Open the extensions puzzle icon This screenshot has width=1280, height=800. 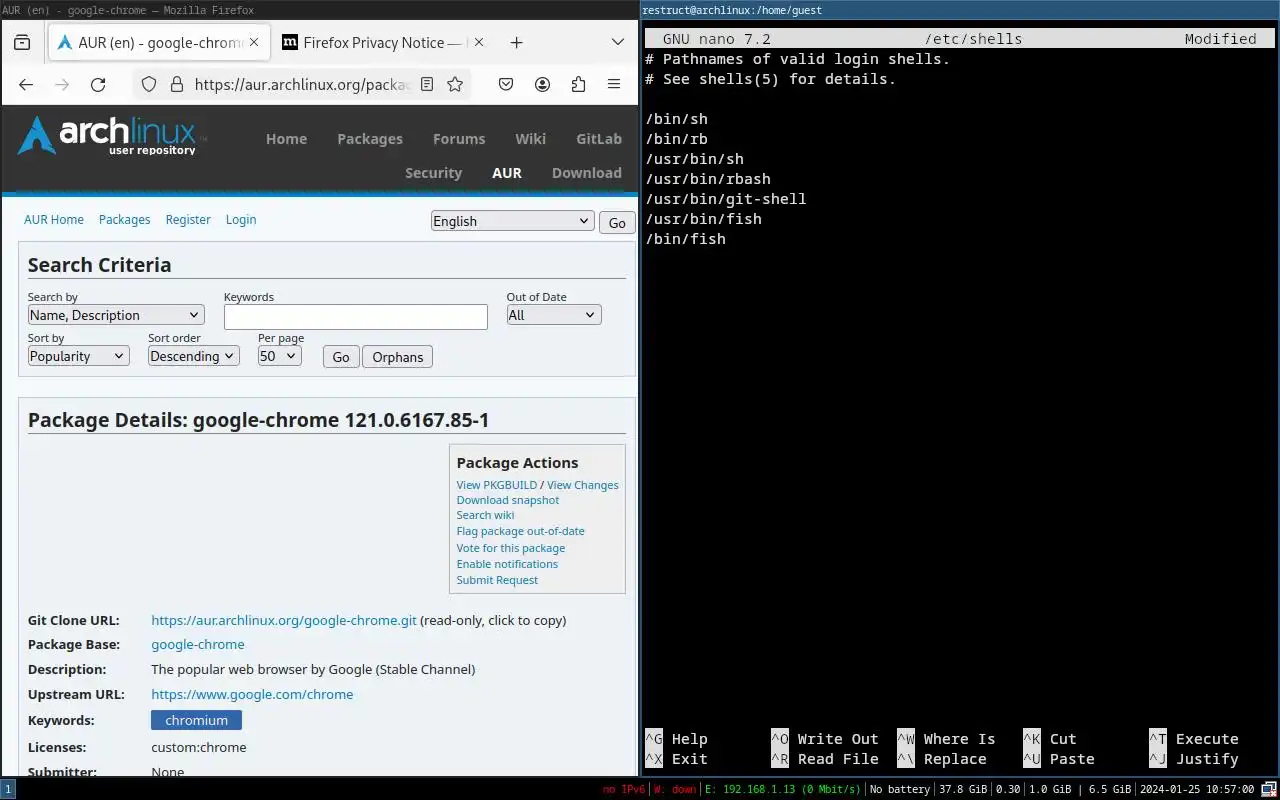tap(578, 85)
